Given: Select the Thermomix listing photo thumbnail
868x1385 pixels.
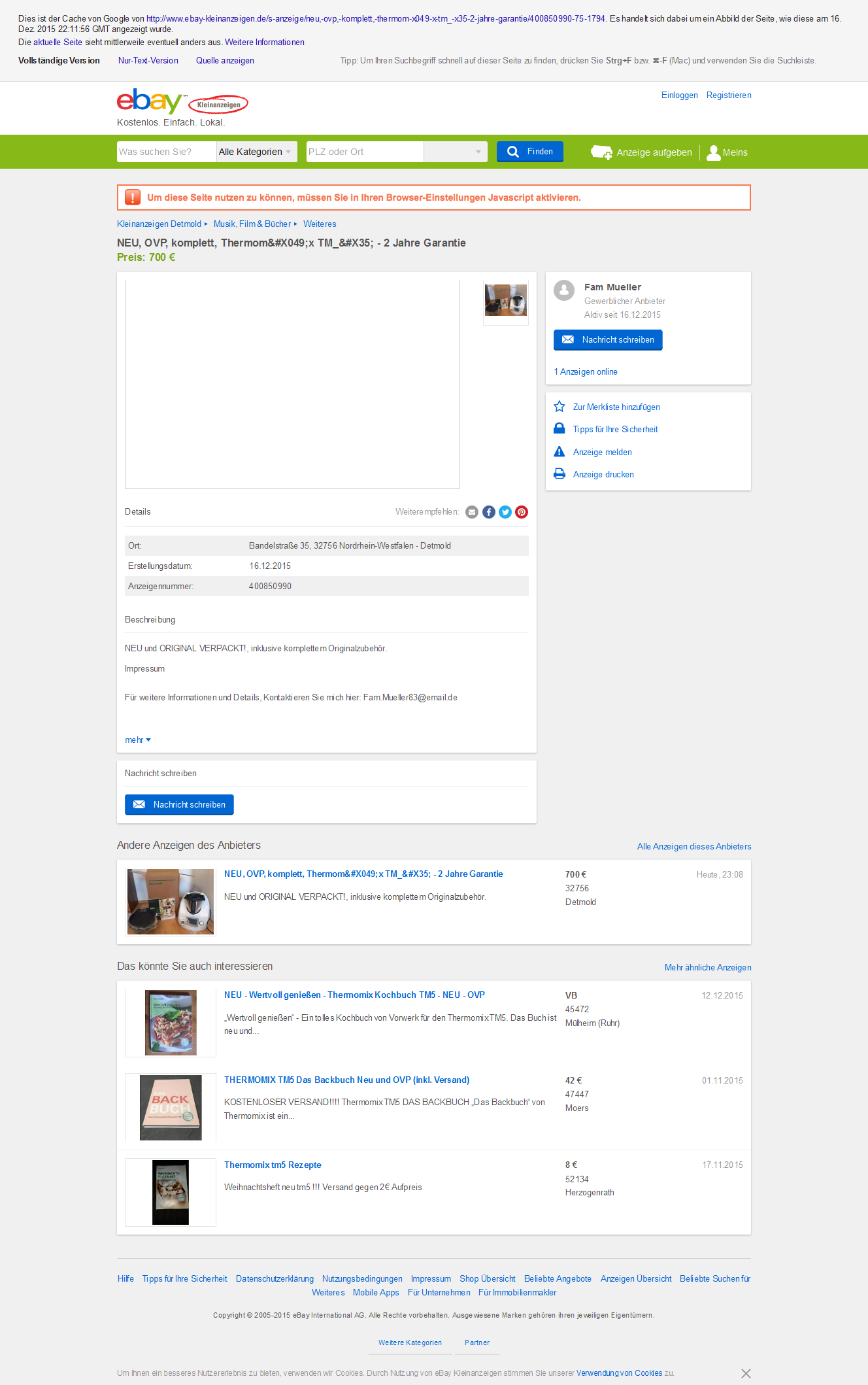Looking at the screenshot, I should [506, 301].
